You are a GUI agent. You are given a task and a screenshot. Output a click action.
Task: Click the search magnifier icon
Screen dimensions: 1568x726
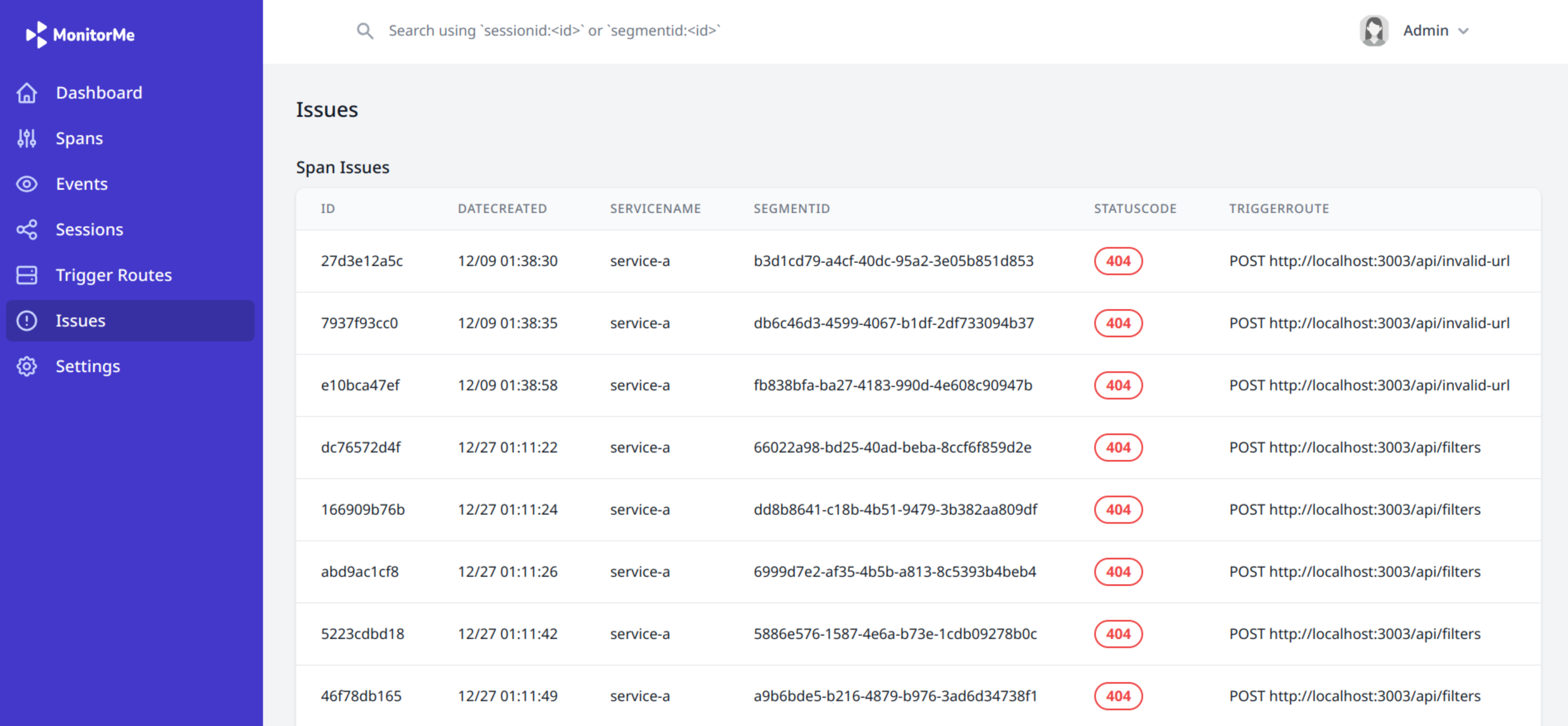365,31
